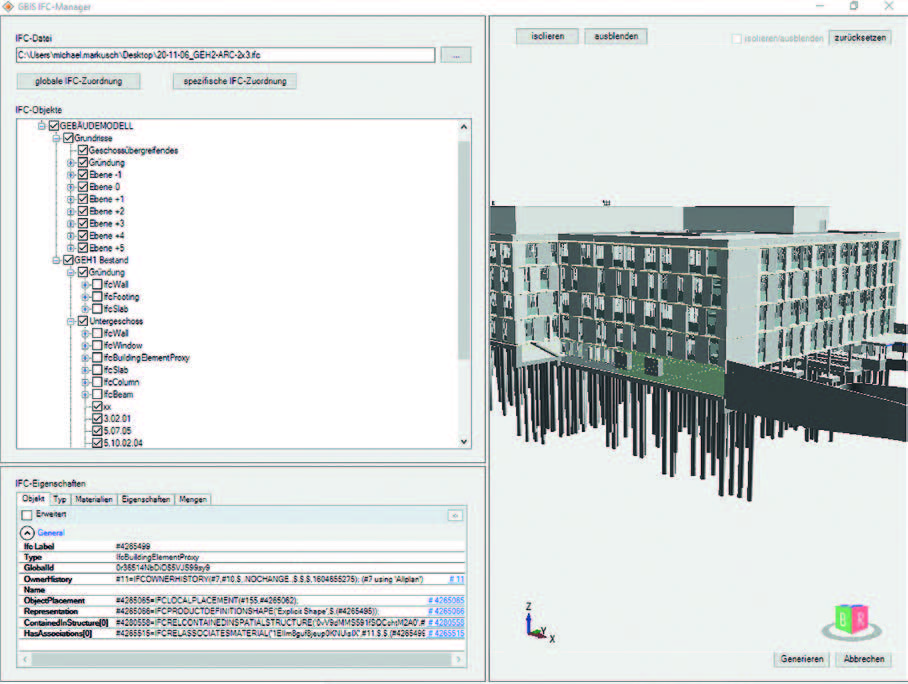Click the ausblenden button
Screen dimensions: 908x684
click(616, 36)
